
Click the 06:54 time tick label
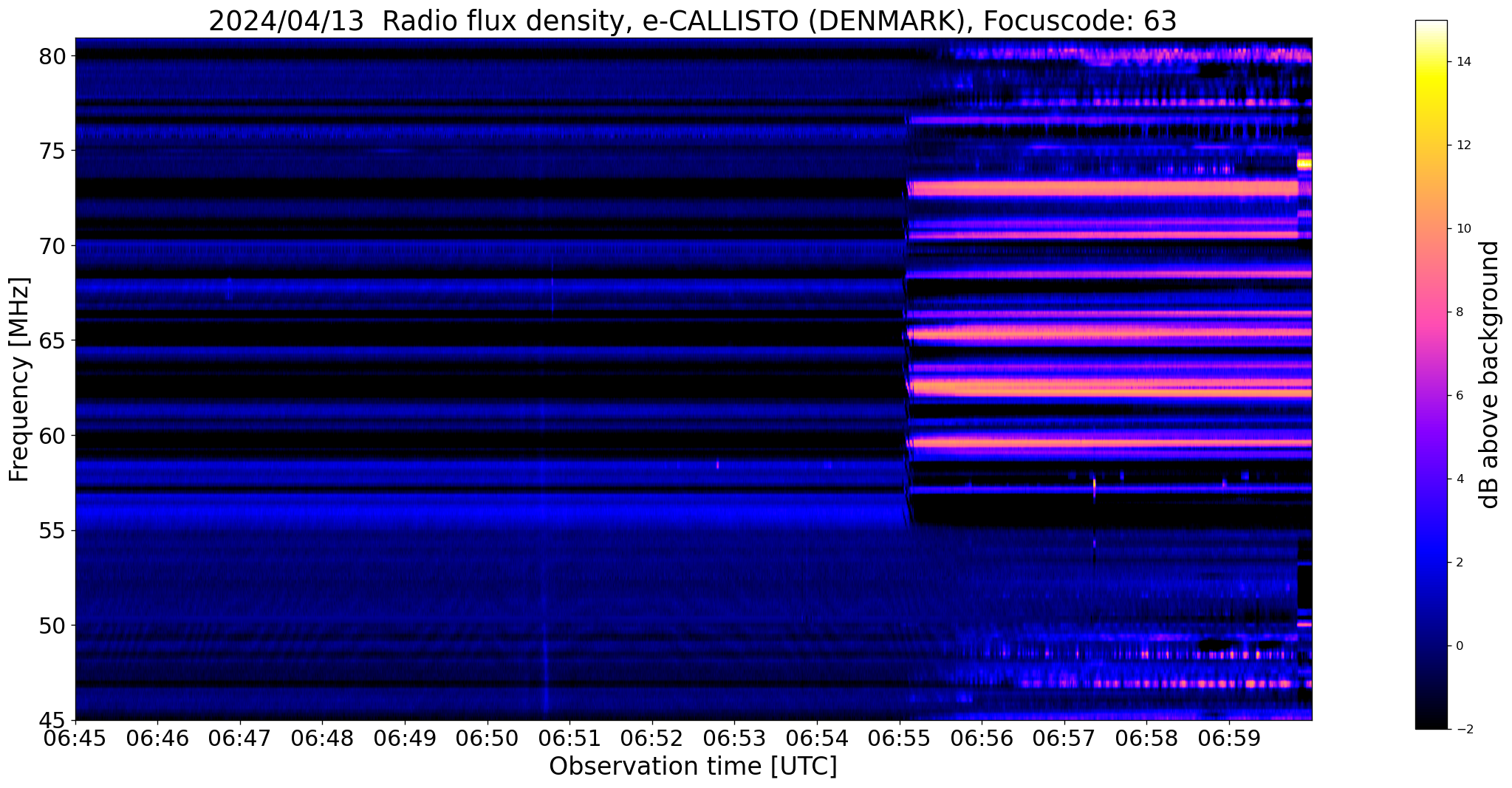(817, 737)
